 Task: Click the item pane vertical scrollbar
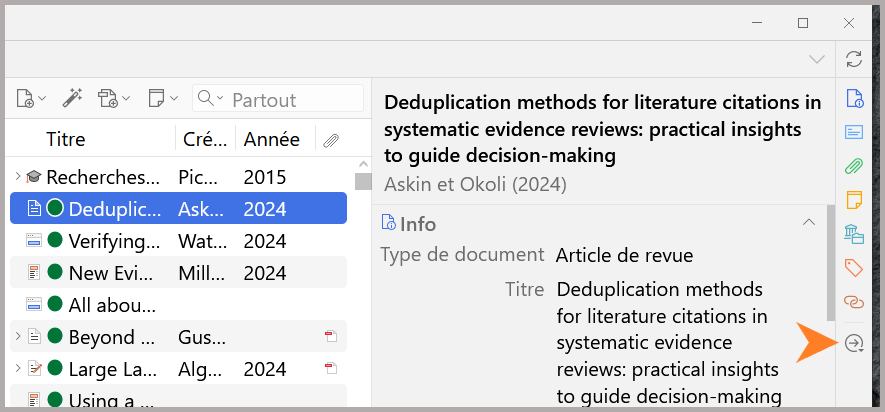(x=831, y=262)
